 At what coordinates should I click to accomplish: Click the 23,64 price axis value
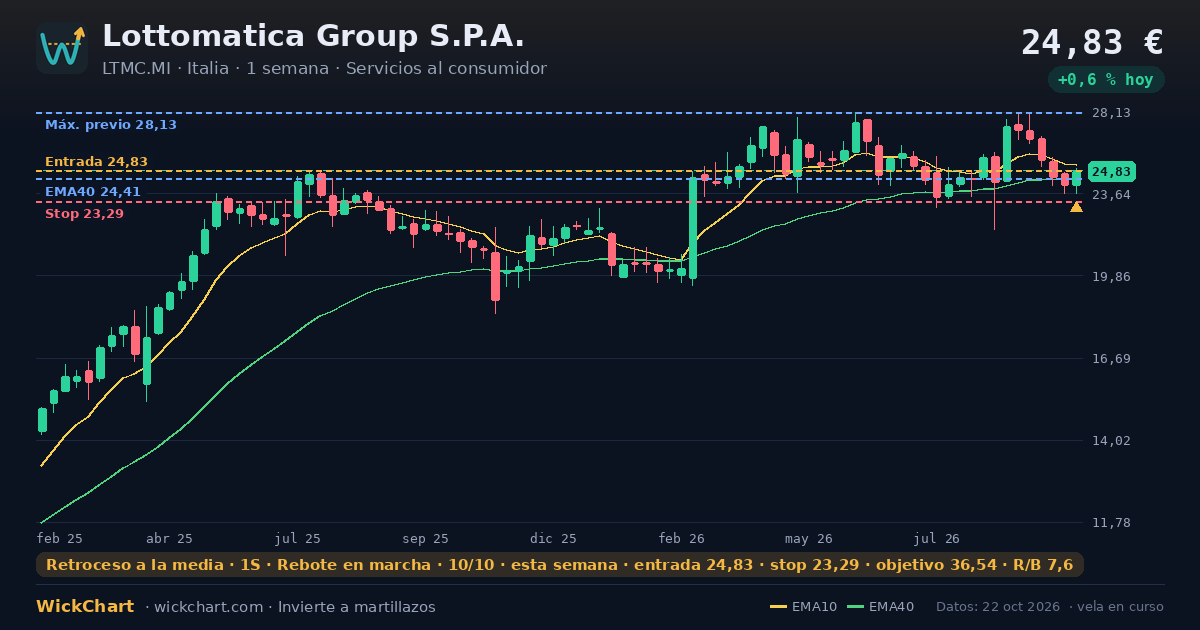pos(1111,194)
